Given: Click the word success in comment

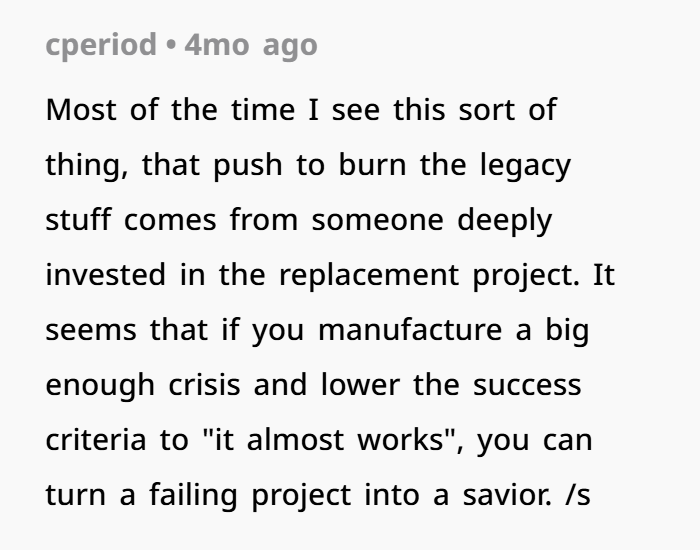Looking at the screenshot, I should point(527,385).
